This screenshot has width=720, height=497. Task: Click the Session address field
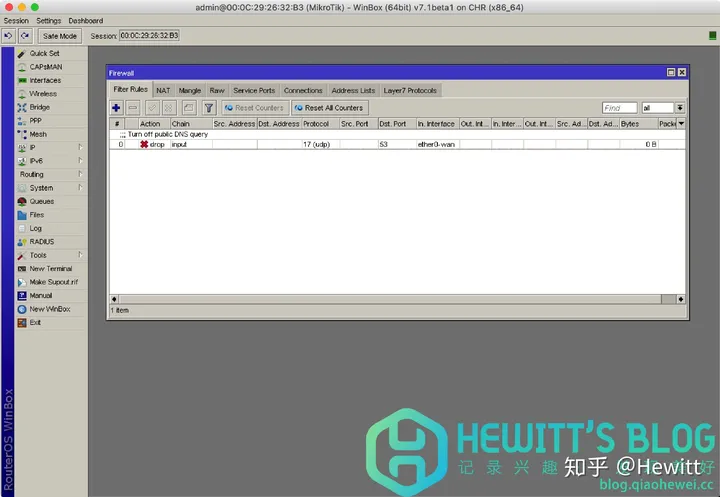pyautogui.click(x=149, y=35)
